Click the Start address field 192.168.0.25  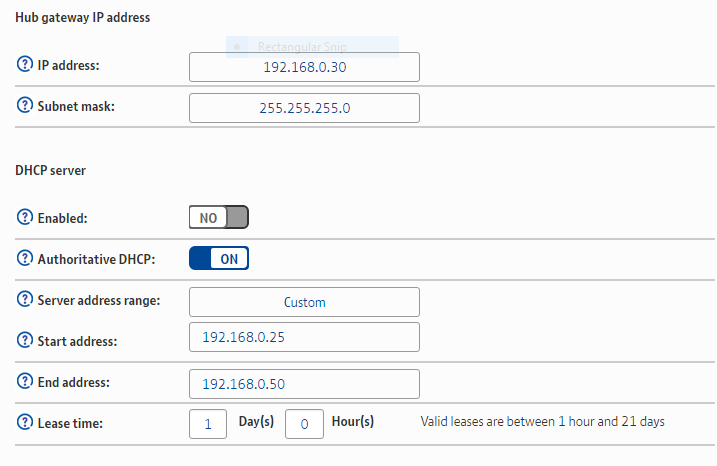(x=304, y=337)
